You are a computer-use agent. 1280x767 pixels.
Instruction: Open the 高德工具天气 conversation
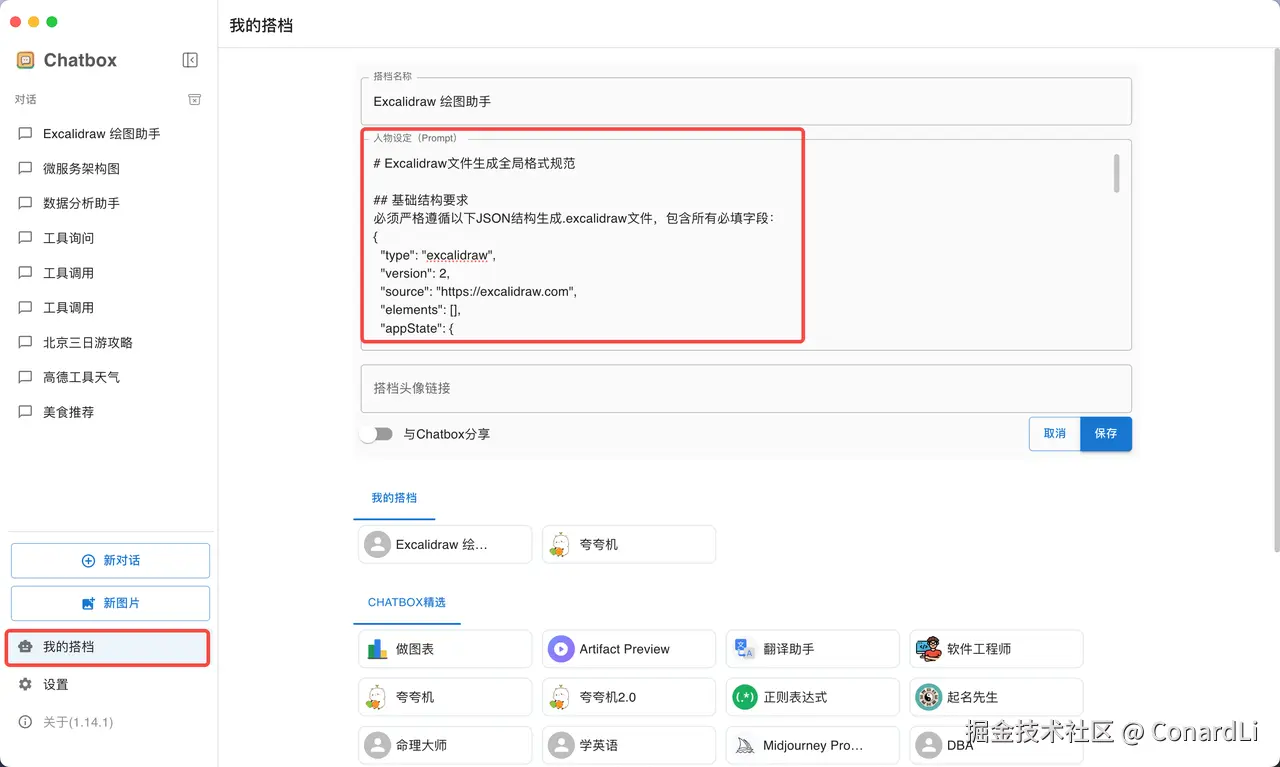108,378
